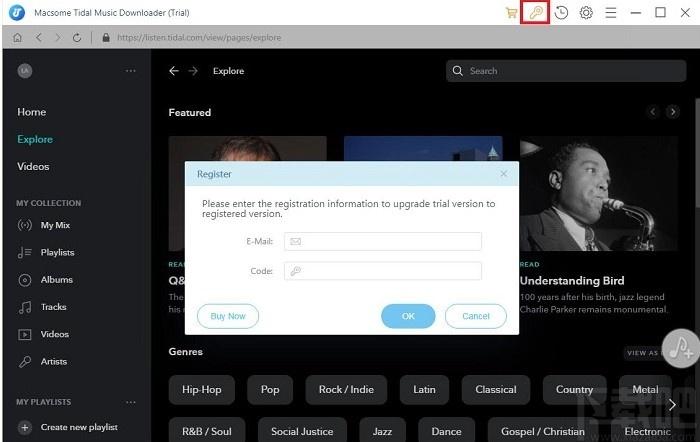
Task: Open the settings gear icon
Action: click(586, 13)
